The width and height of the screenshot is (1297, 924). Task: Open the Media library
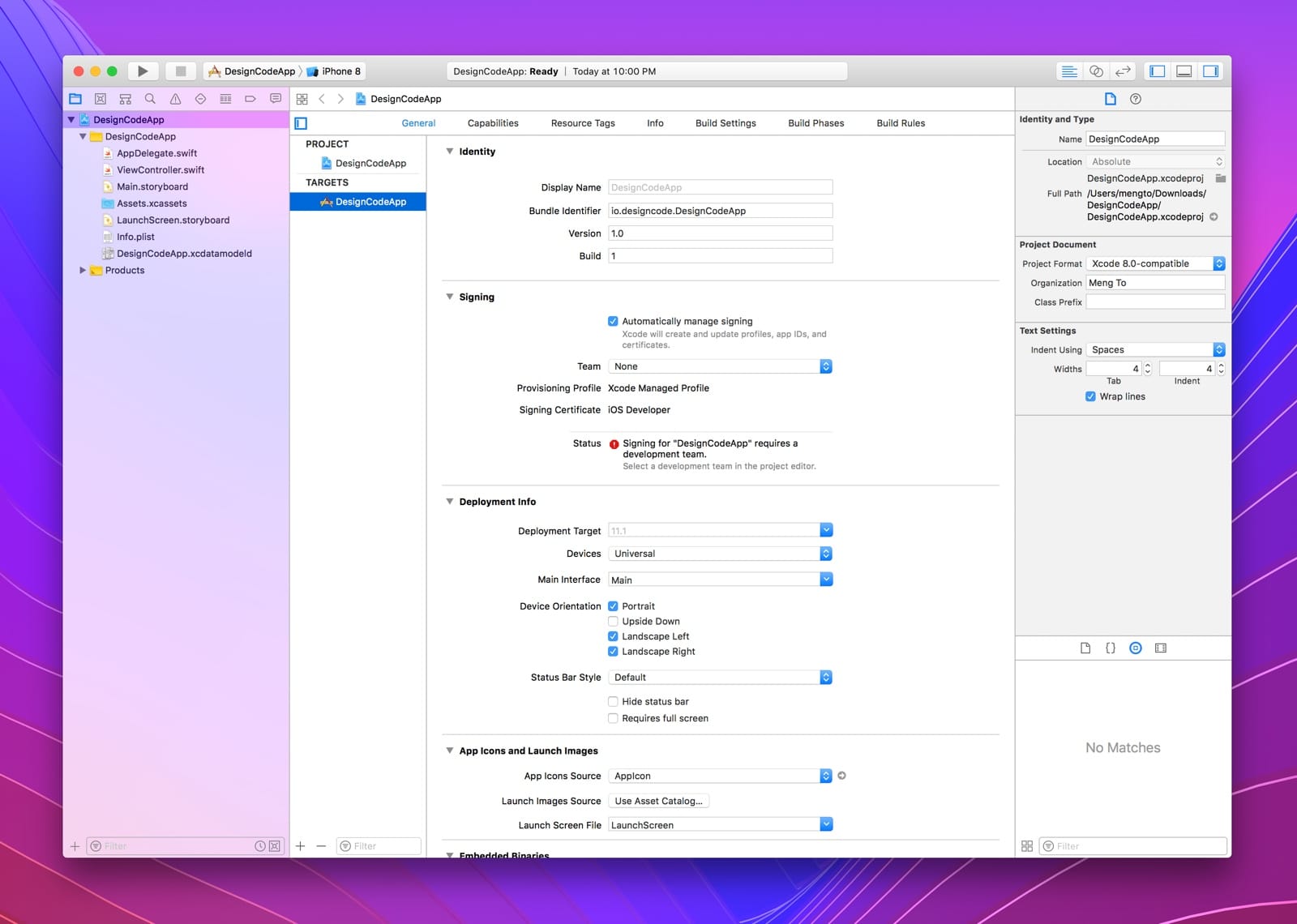(1161, 648)
